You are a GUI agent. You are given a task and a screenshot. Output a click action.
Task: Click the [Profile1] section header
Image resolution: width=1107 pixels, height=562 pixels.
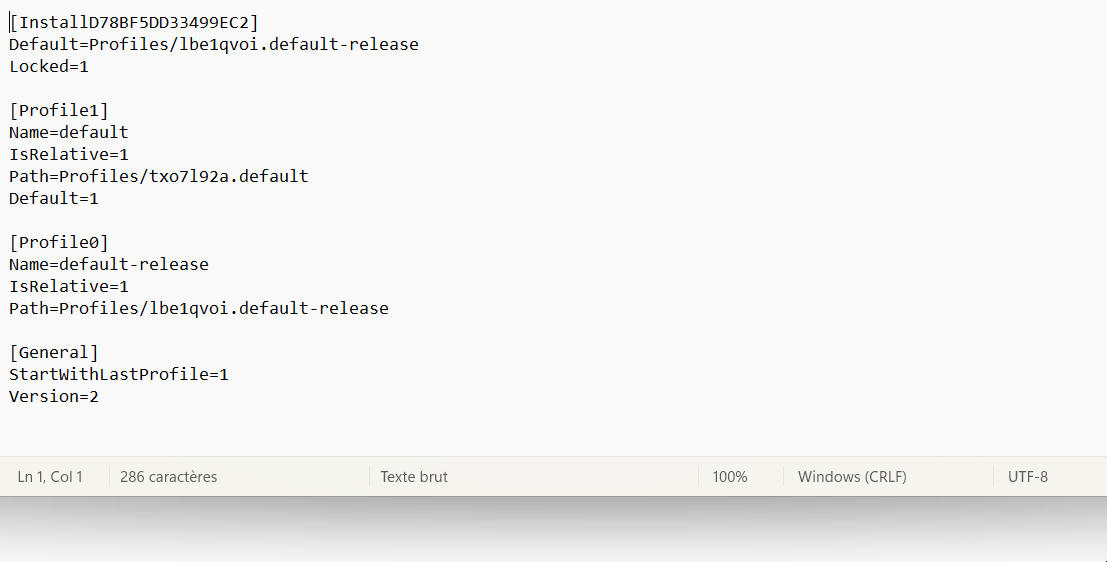(59, 110)
